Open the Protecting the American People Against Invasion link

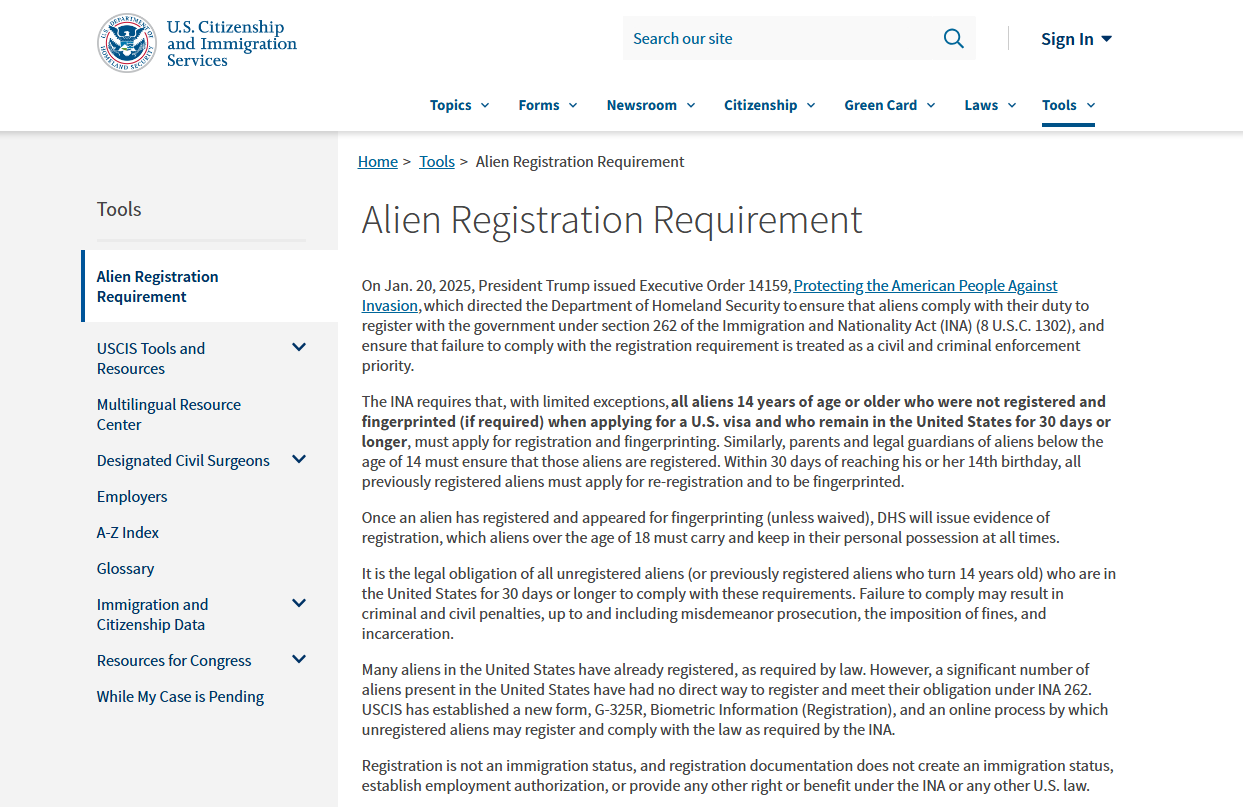[x=925, y=285]
